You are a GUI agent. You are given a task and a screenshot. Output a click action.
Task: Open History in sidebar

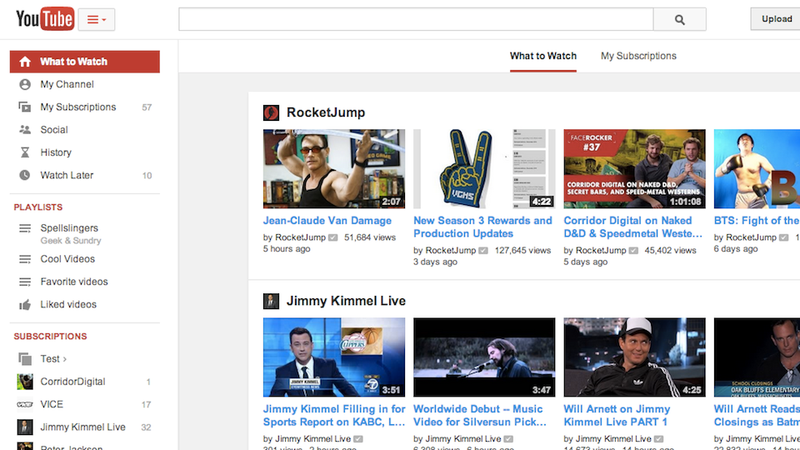click(x=56, y=153)
